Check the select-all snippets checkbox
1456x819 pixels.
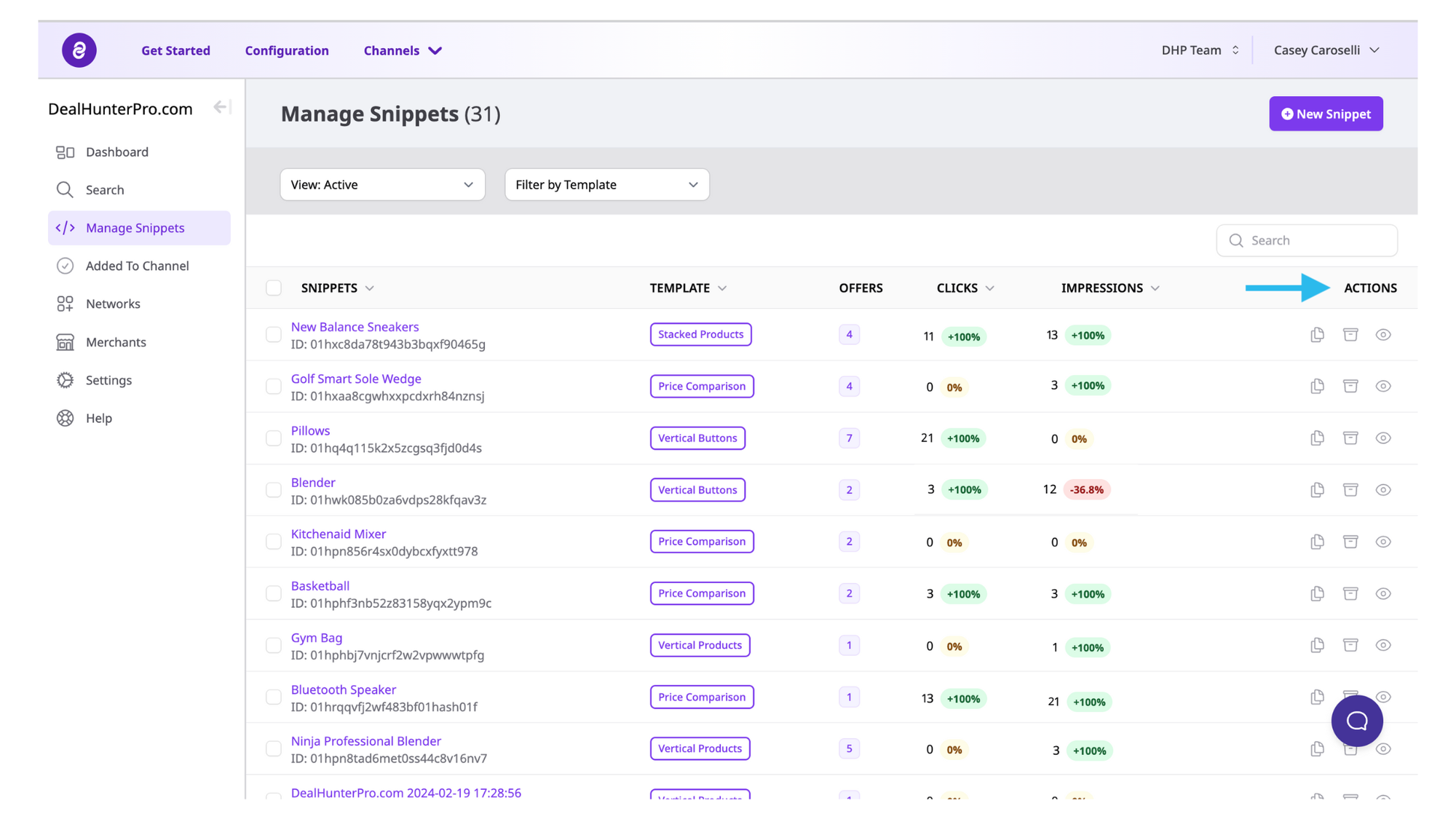(x=274, y=288)
